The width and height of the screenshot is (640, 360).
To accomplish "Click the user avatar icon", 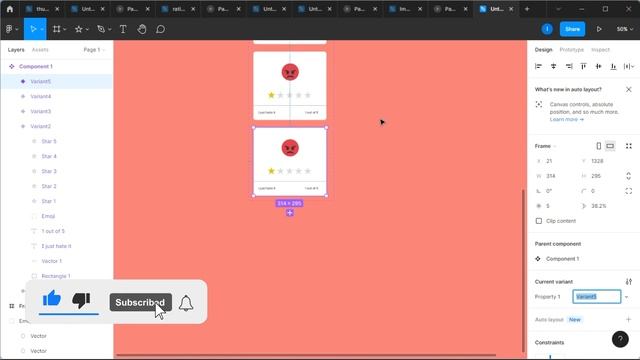I will tap(547, 29).
